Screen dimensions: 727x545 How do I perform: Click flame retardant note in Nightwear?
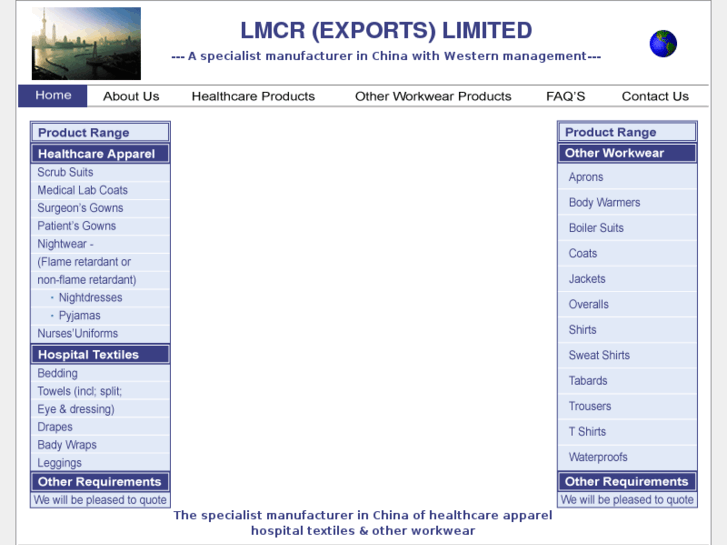(x=87, y=271)
